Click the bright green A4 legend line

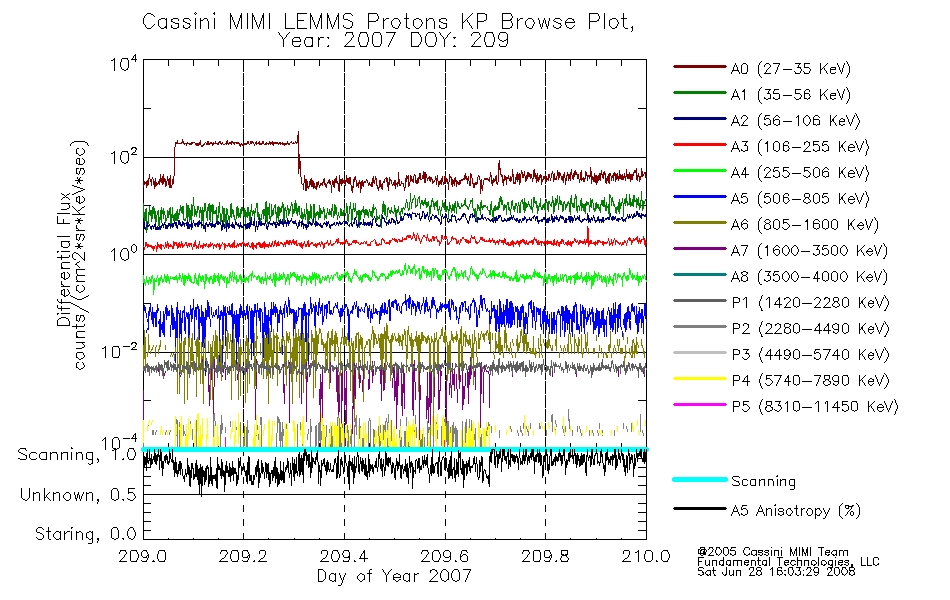(700, 171)
